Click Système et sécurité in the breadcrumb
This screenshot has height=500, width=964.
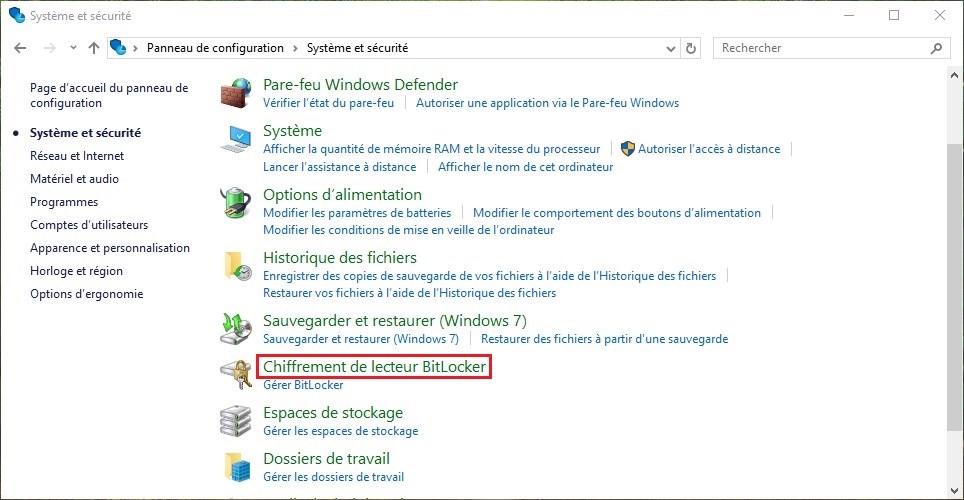[357, 48]
